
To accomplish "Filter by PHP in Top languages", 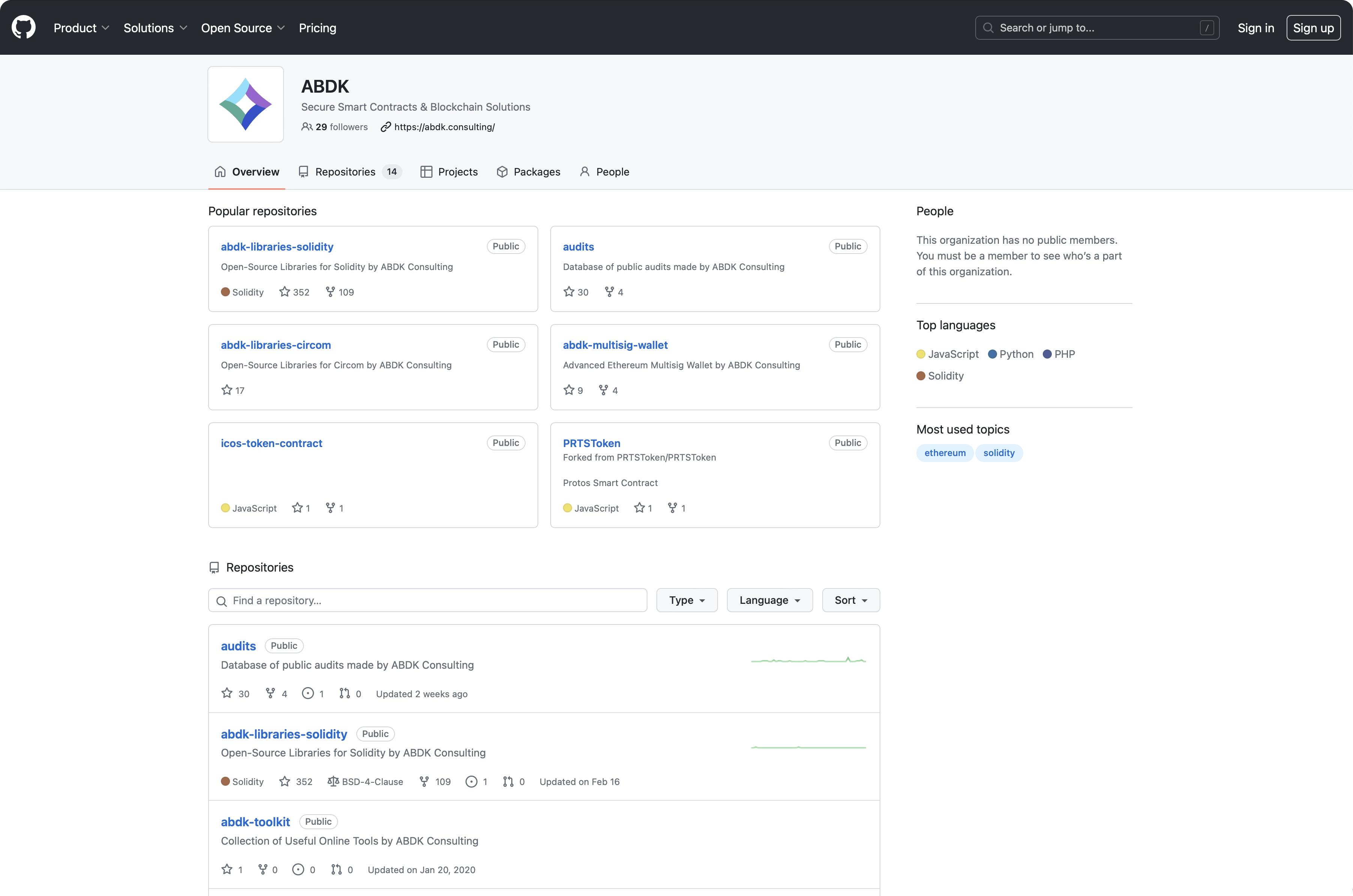I will tap(1059, 354).
